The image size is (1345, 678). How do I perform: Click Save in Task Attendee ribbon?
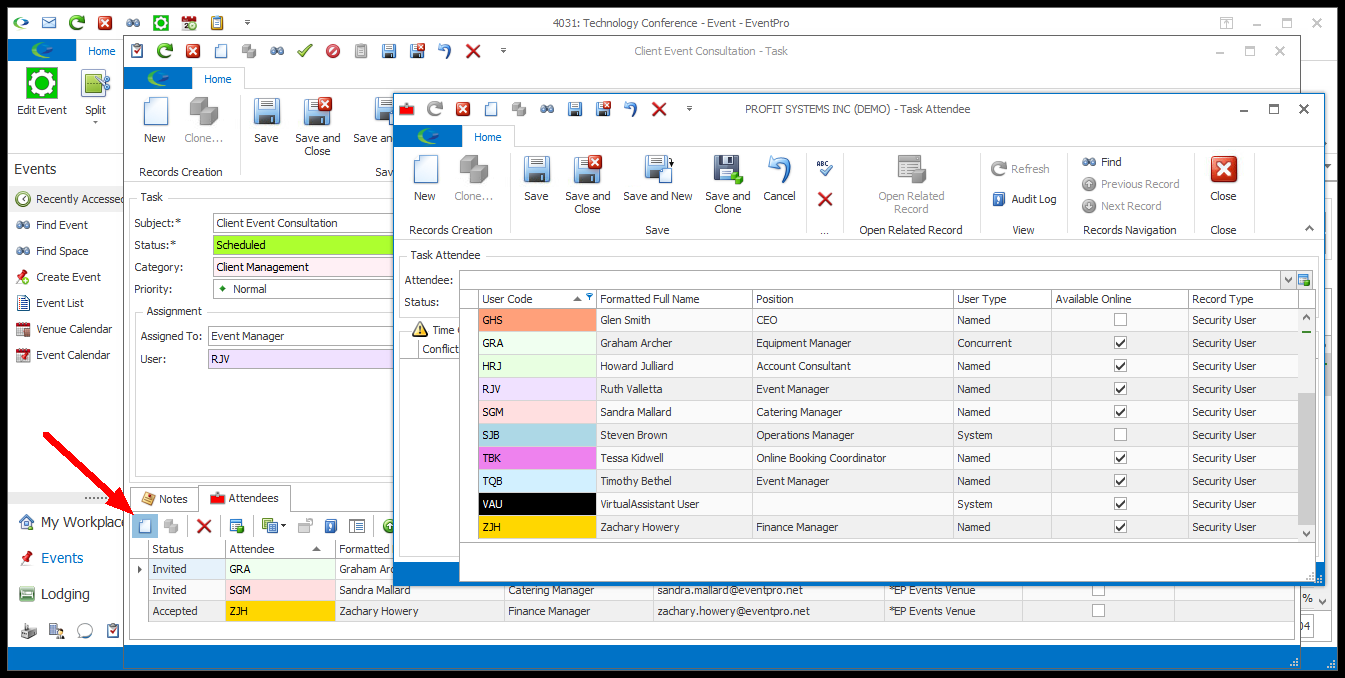536,179
